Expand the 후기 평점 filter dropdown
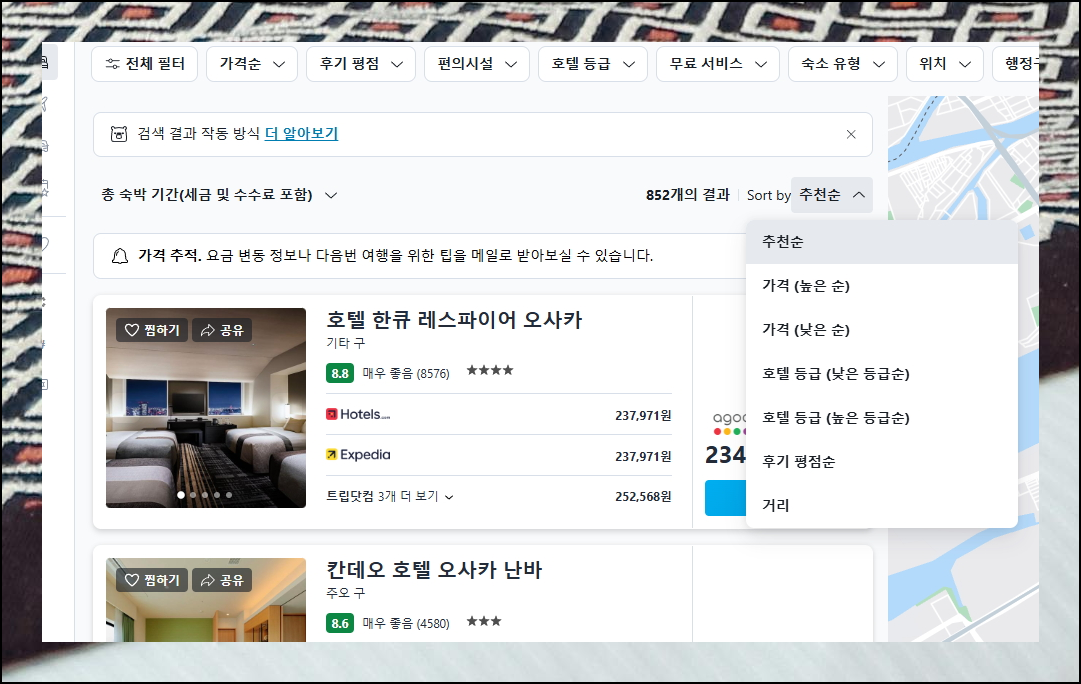This screenshot has width=1081, height=684. (x=361, y=64)
